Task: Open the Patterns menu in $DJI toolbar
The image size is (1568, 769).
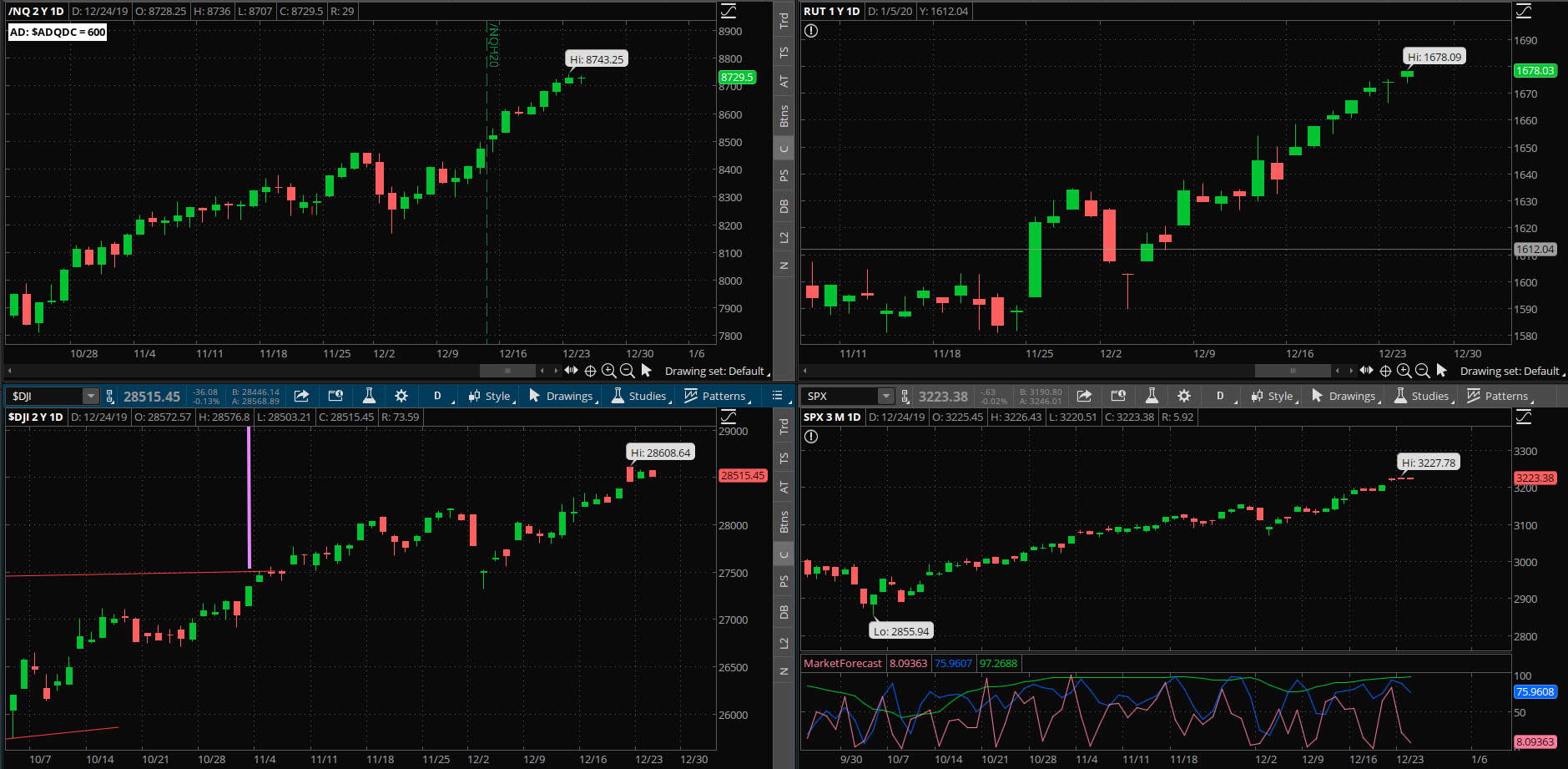Action: [716, 396]
